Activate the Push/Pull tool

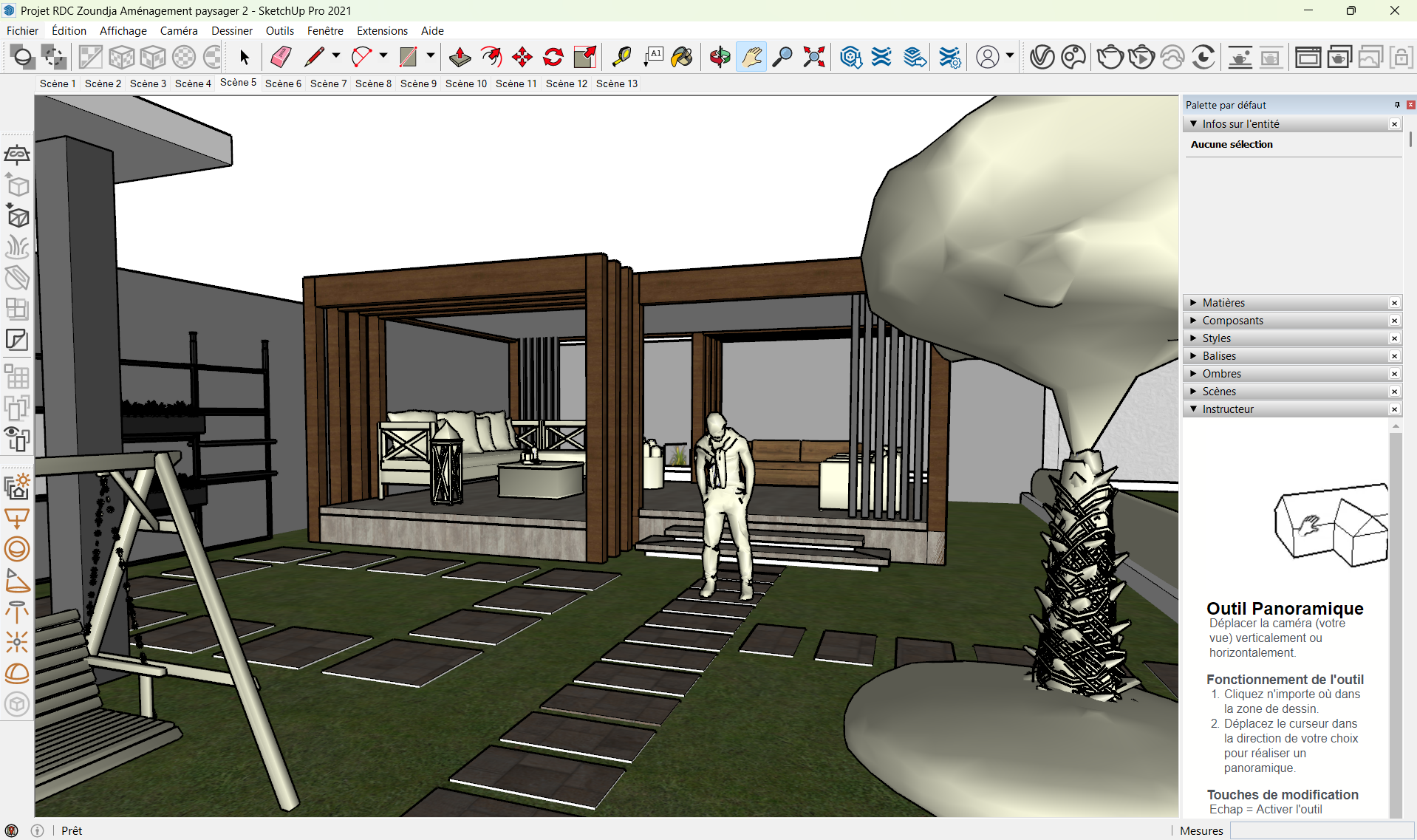point(460,57)
